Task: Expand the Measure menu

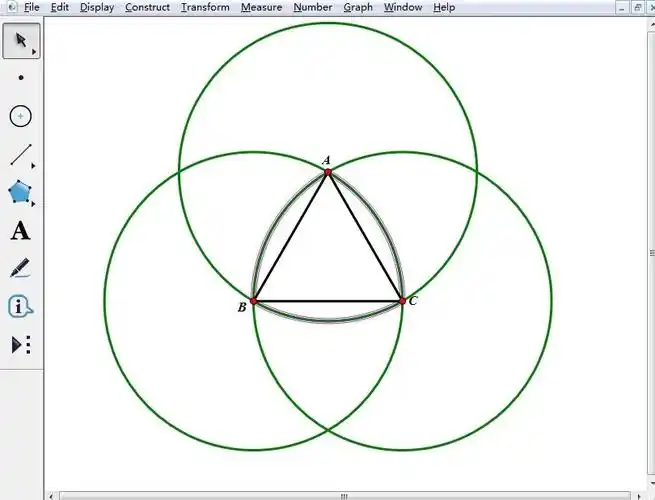Action: click(261, 7)
